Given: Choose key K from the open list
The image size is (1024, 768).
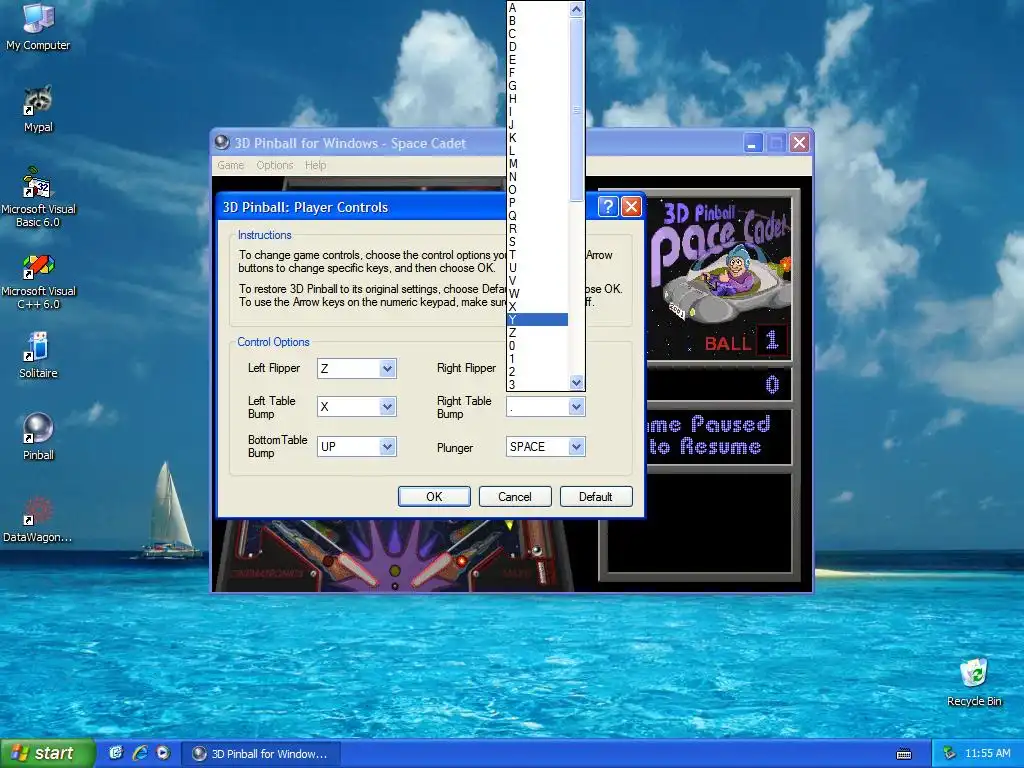Looking at the screenshot, I should click(537, 138).
